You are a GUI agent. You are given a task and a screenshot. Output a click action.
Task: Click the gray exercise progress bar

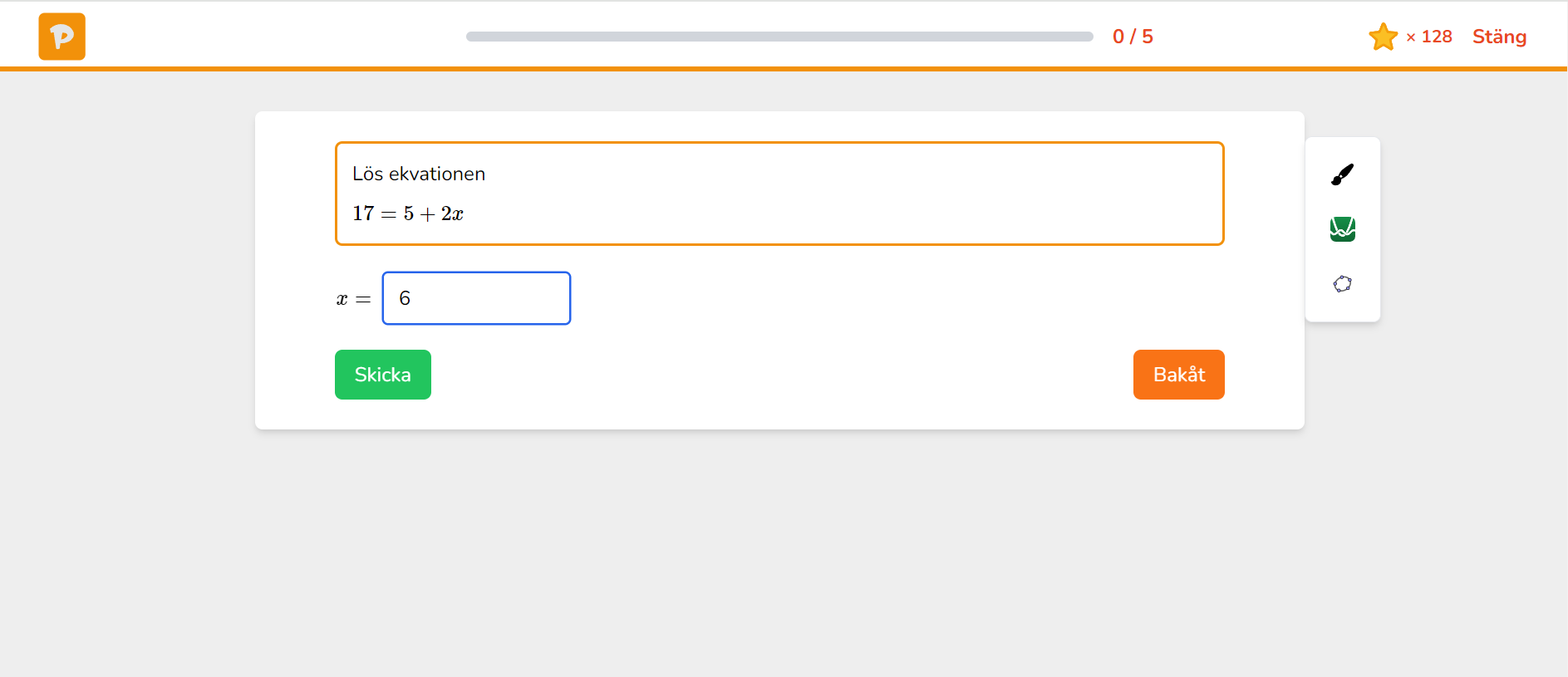[779, 37]
